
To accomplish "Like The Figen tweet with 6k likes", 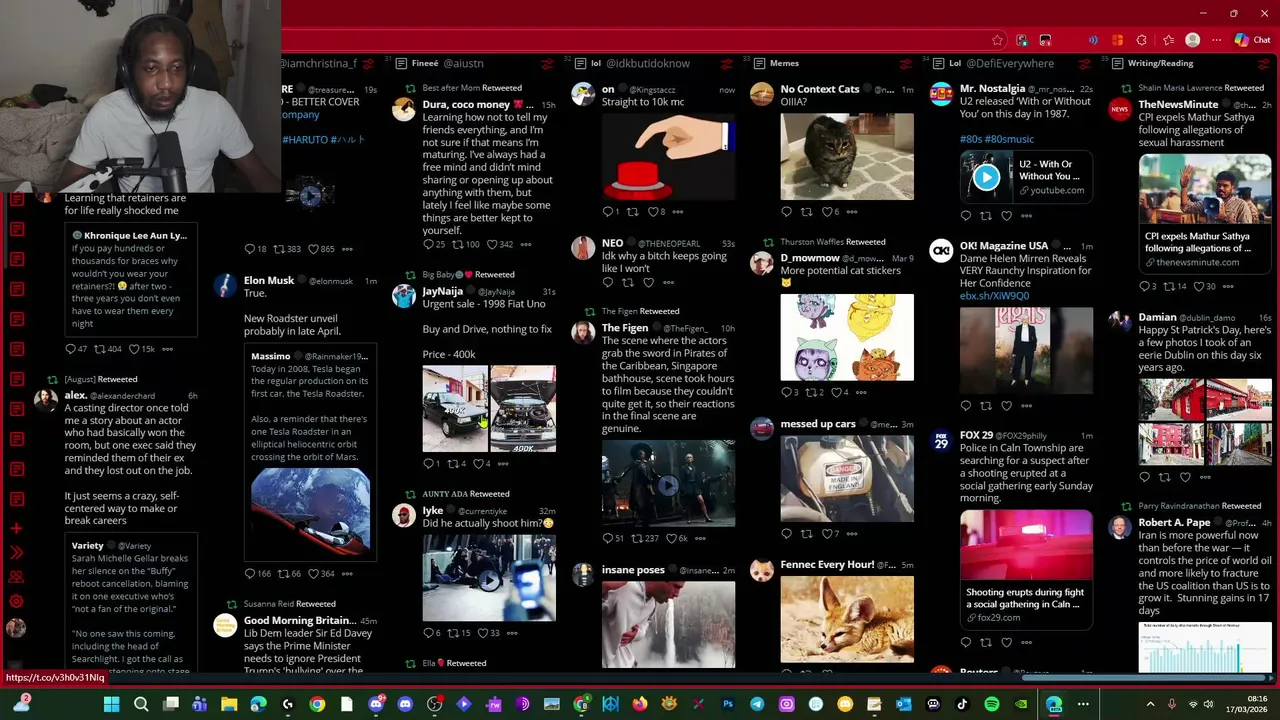I will click(671, 538).
